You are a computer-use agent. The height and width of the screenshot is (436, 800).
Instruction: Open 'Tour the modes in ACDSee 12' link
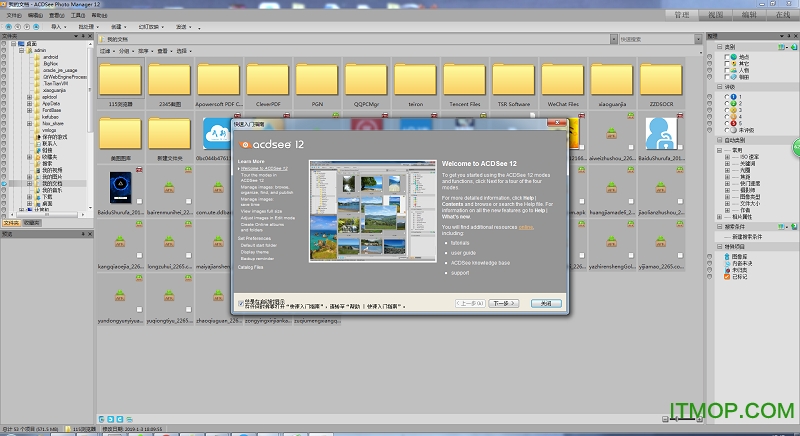click(259, 177)
